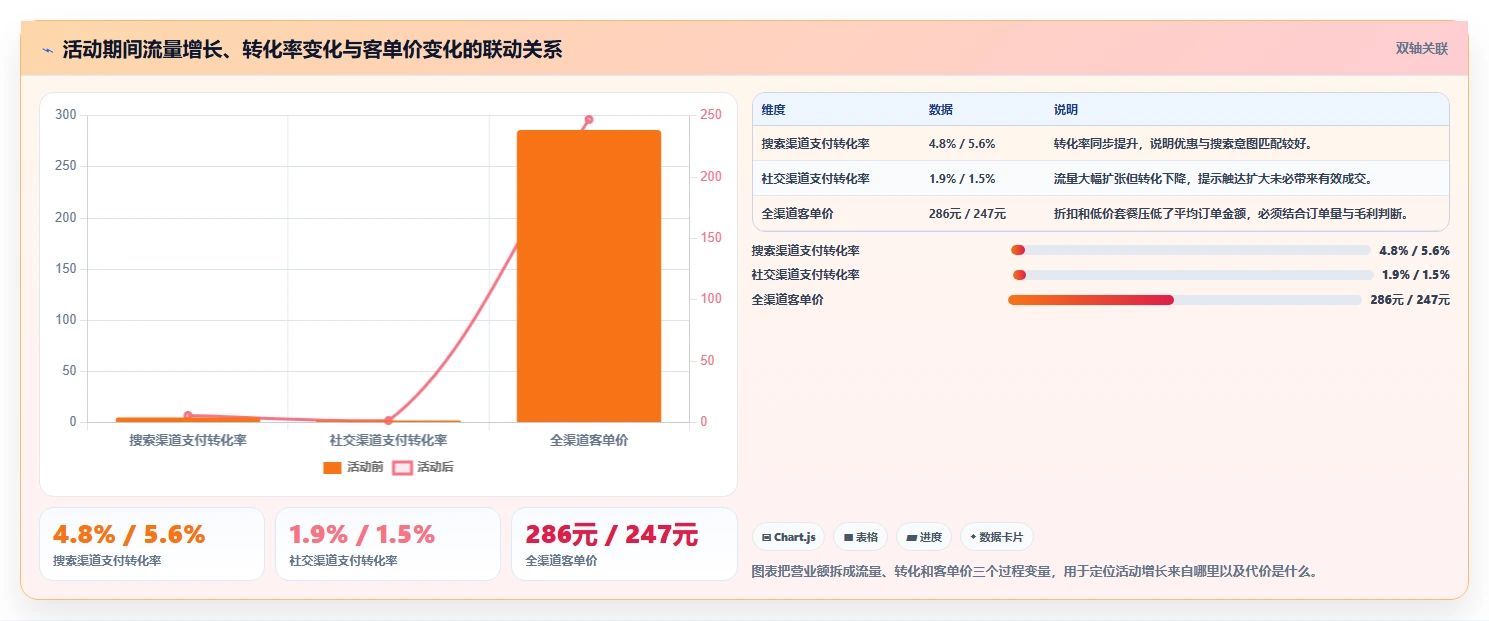Click the line point above 全渠道客单价 bar

point(588,119)
